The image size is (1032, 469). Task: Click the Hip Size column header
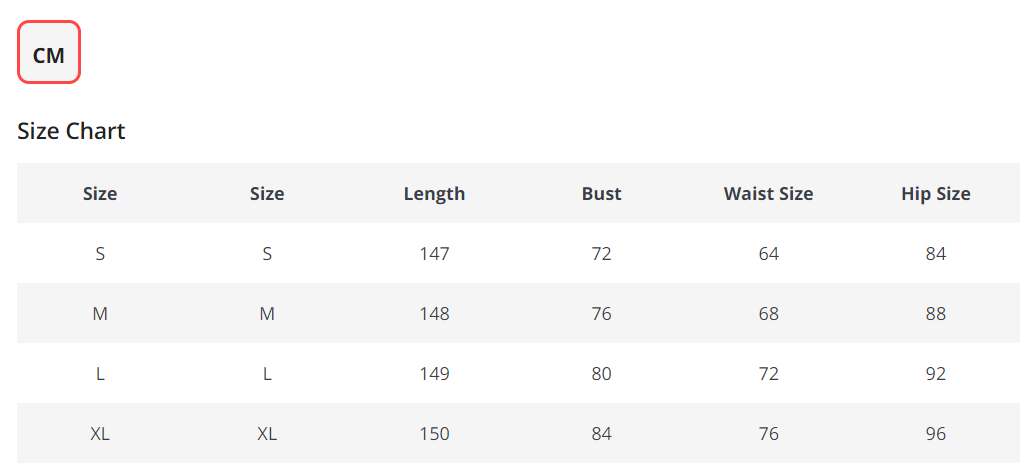(x=936, y=193)
